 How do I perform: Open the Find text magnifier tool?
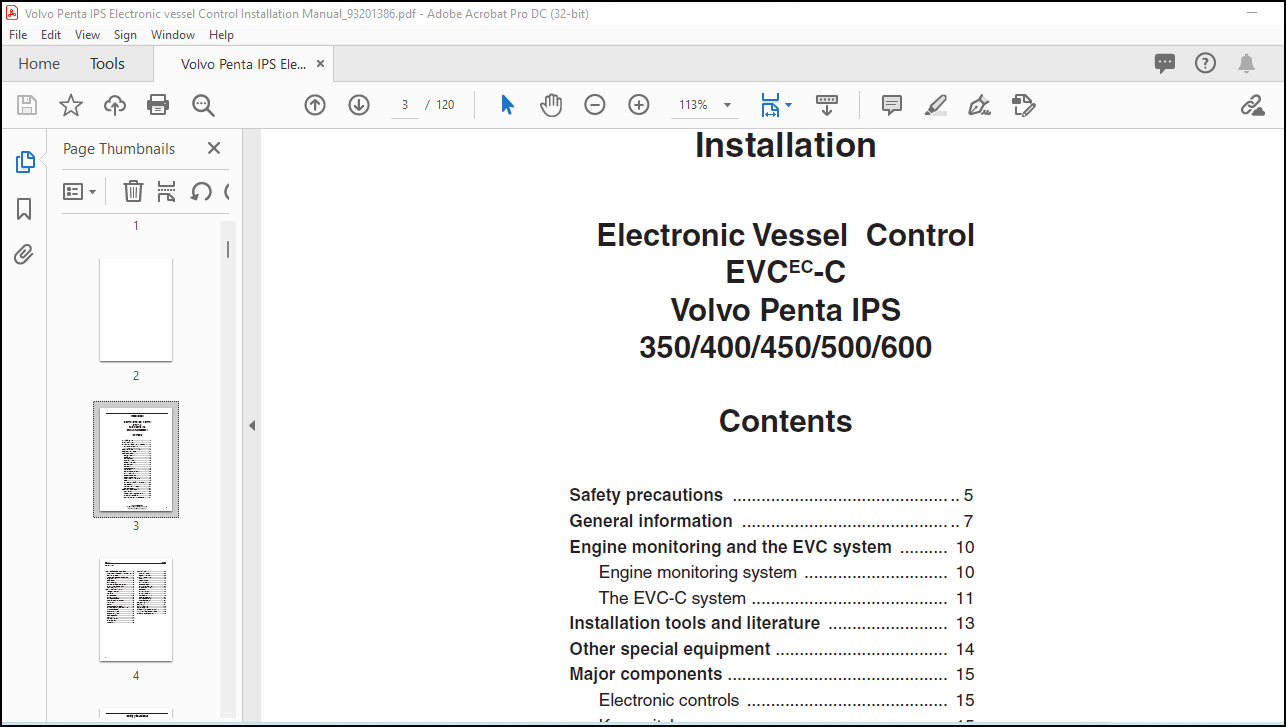click(x=203, y=105)
